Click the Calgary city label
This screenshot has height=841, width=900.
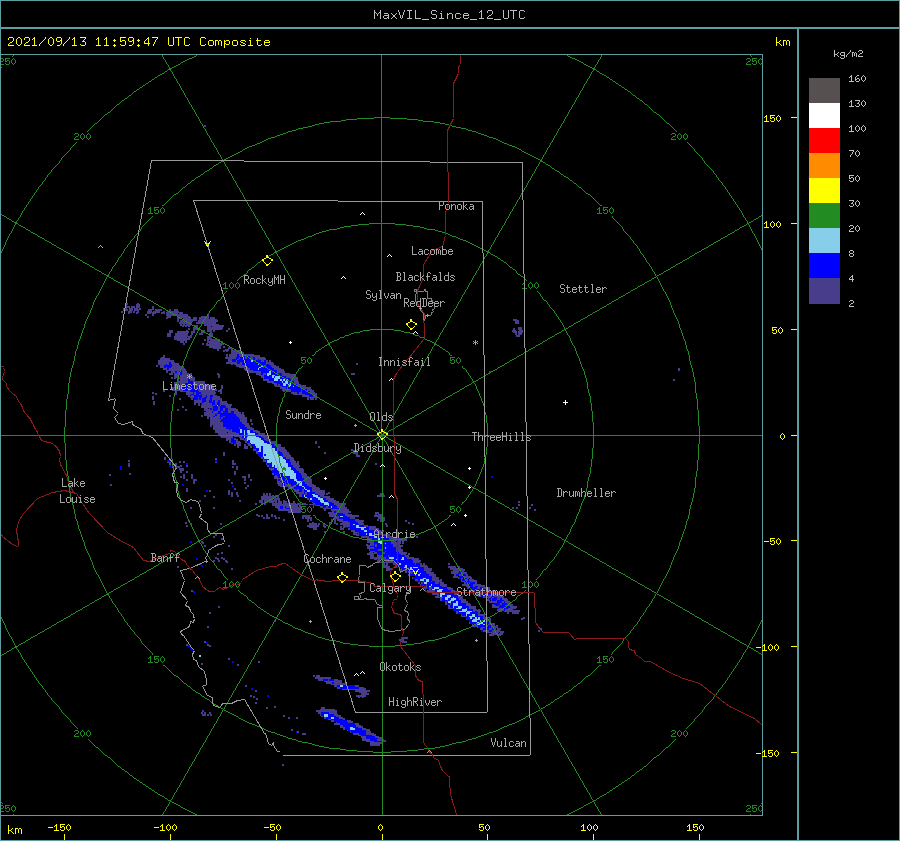pyautogui.click(x=390, y=588)
